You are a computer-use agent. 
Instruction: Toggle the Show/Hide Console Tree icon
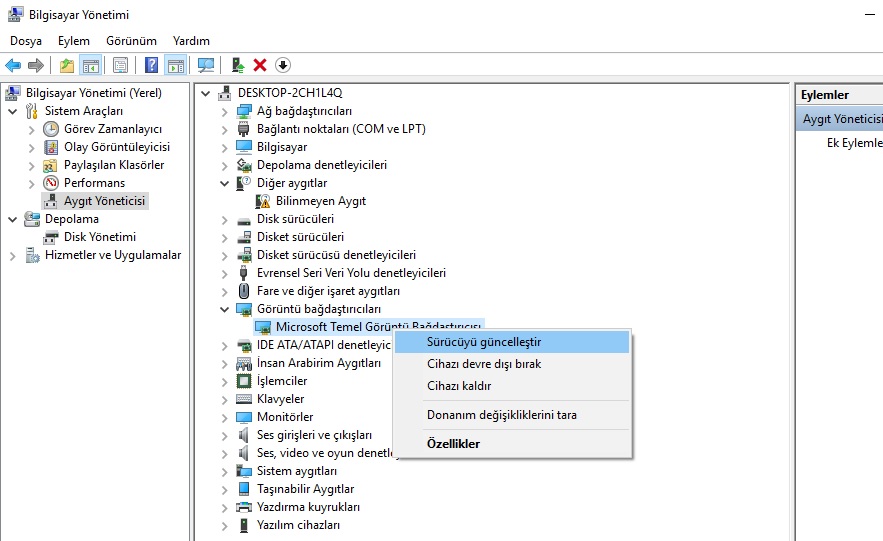[91, 65]
